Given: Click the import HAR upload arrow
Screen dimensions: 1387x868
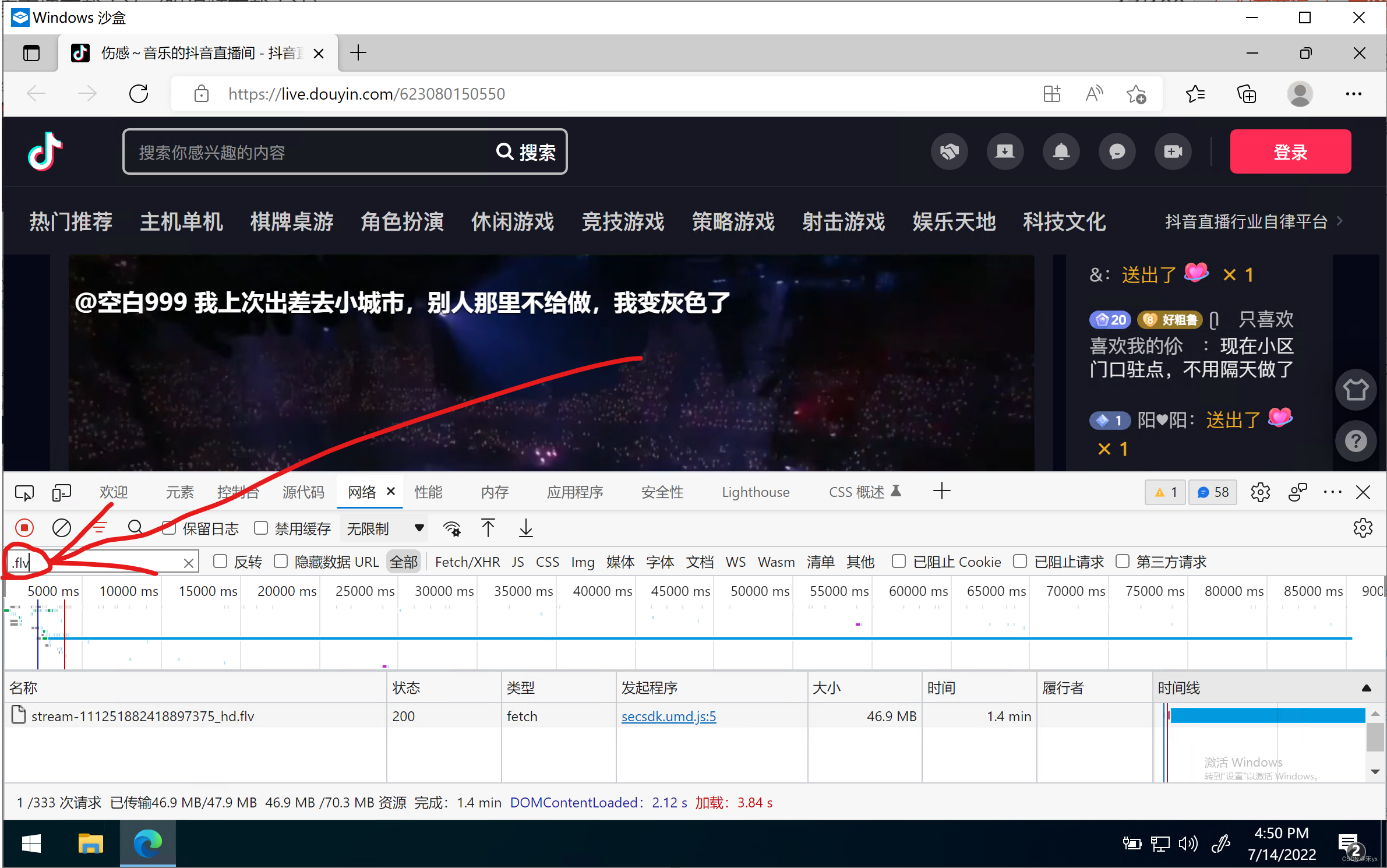Looking at the screenshot, I should [x=488, y=528].
